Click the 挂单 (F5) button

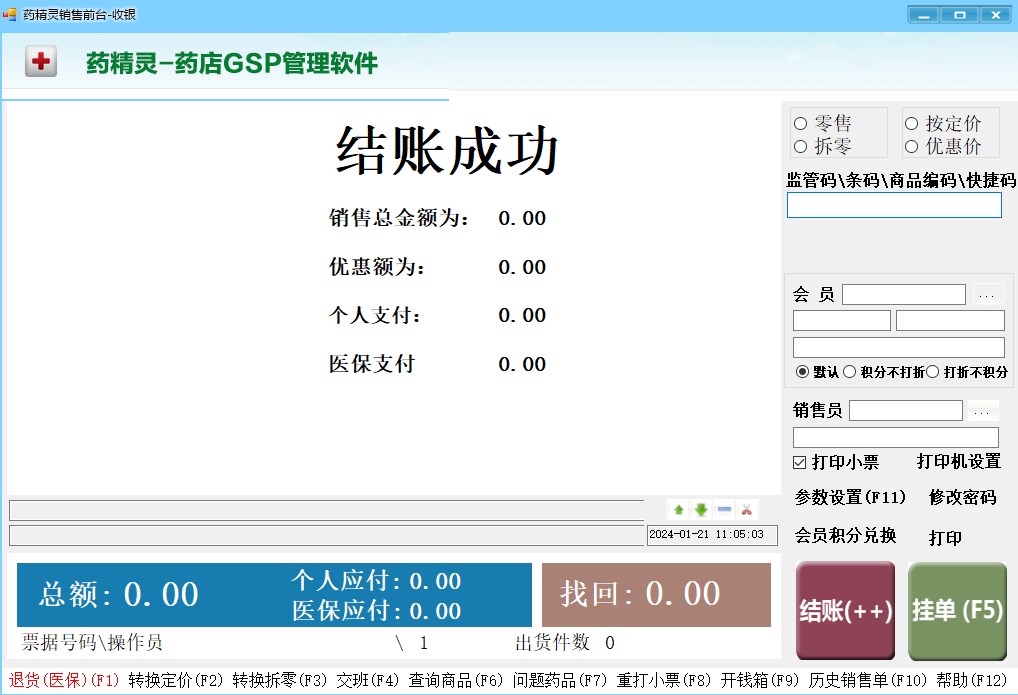[x=957, y=611]
